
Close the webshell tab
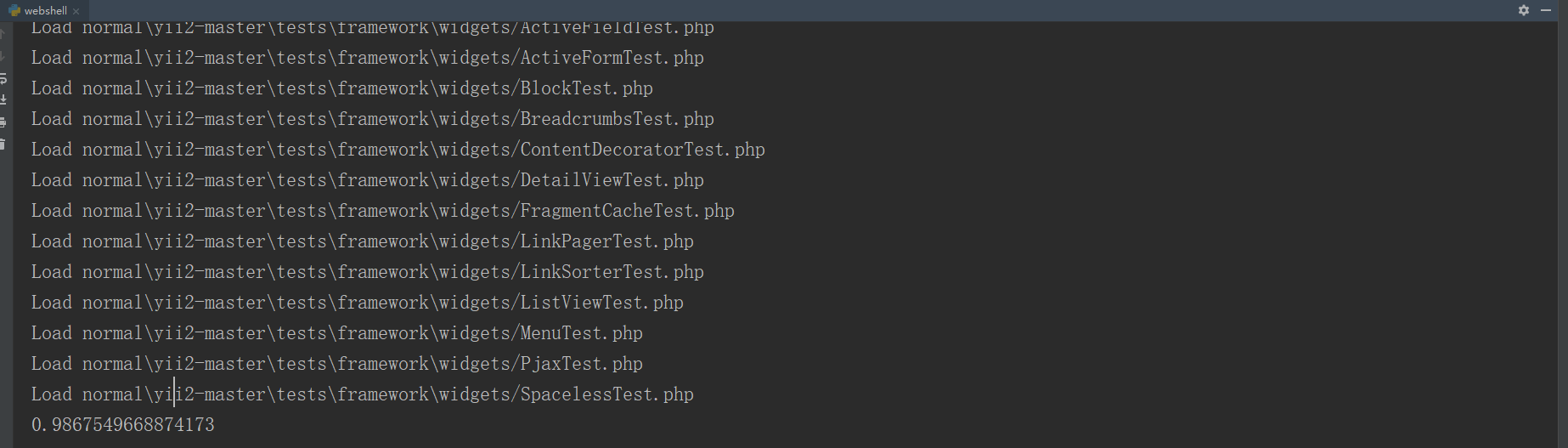click(x=76, y=11)
